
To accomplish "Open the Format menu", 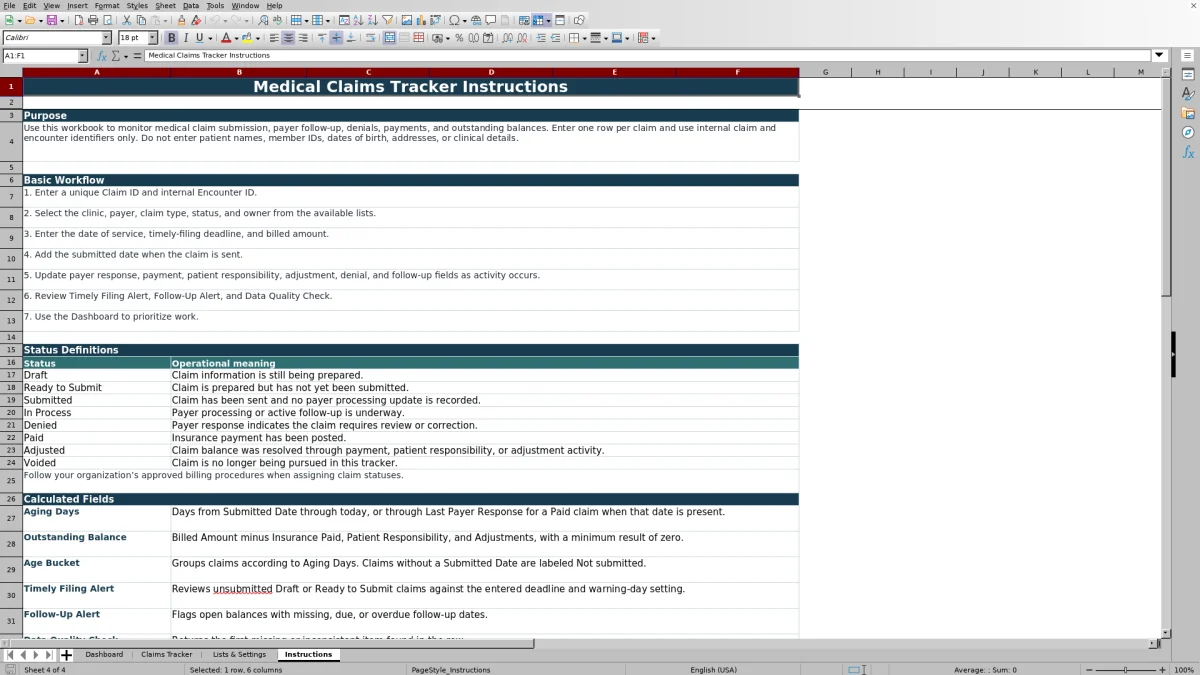I will click(x=107, y=5).
